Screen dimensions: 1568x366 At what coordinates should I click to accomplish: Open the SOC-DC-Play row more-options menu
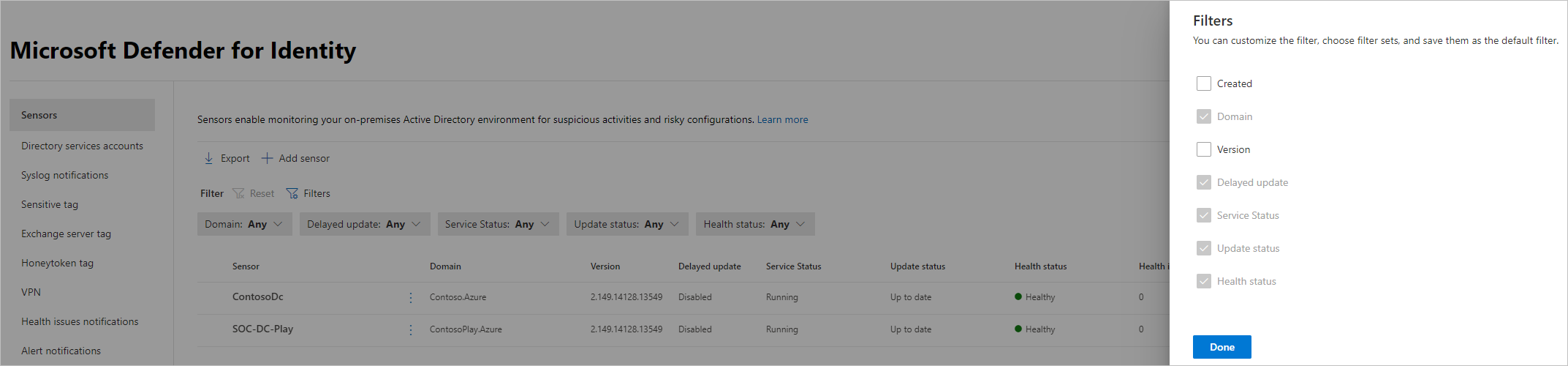pos(411,330)
